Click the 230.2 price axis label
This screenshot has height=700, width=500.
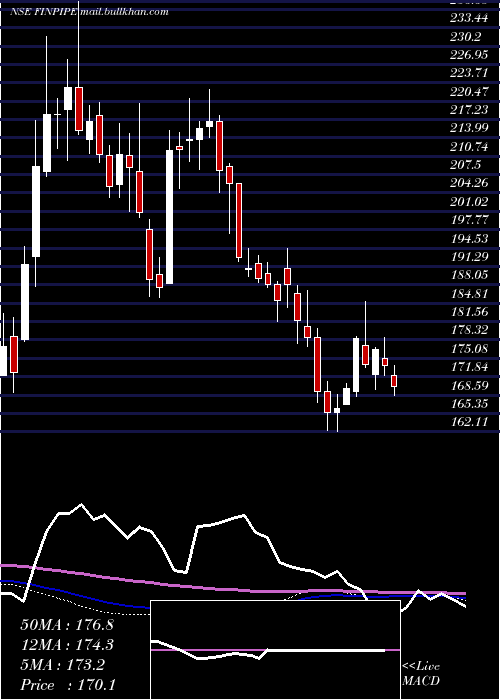tap(465, 36)
